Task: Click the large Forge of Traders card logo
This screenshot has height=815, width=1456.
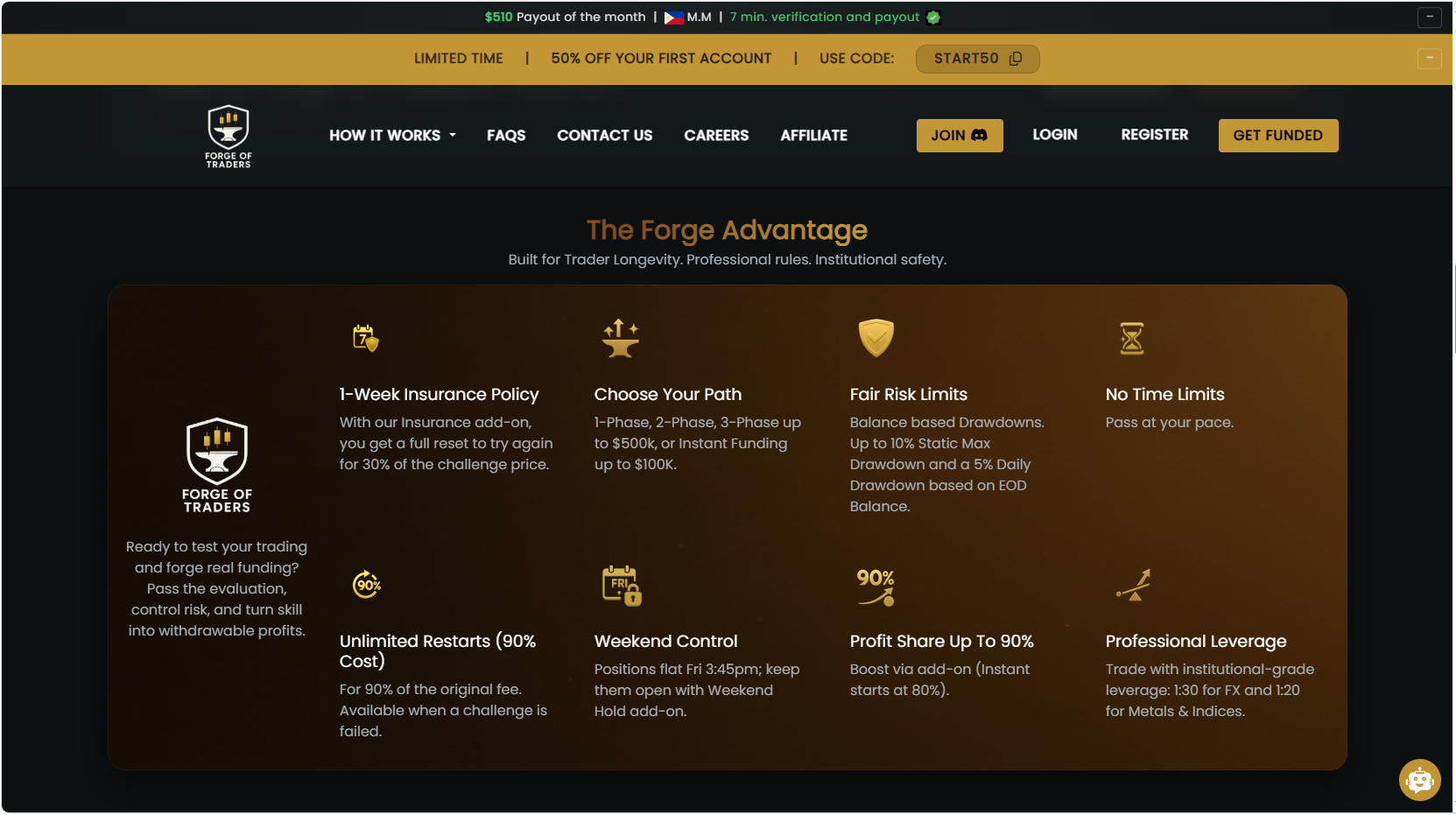Action: tap(217, 465)
